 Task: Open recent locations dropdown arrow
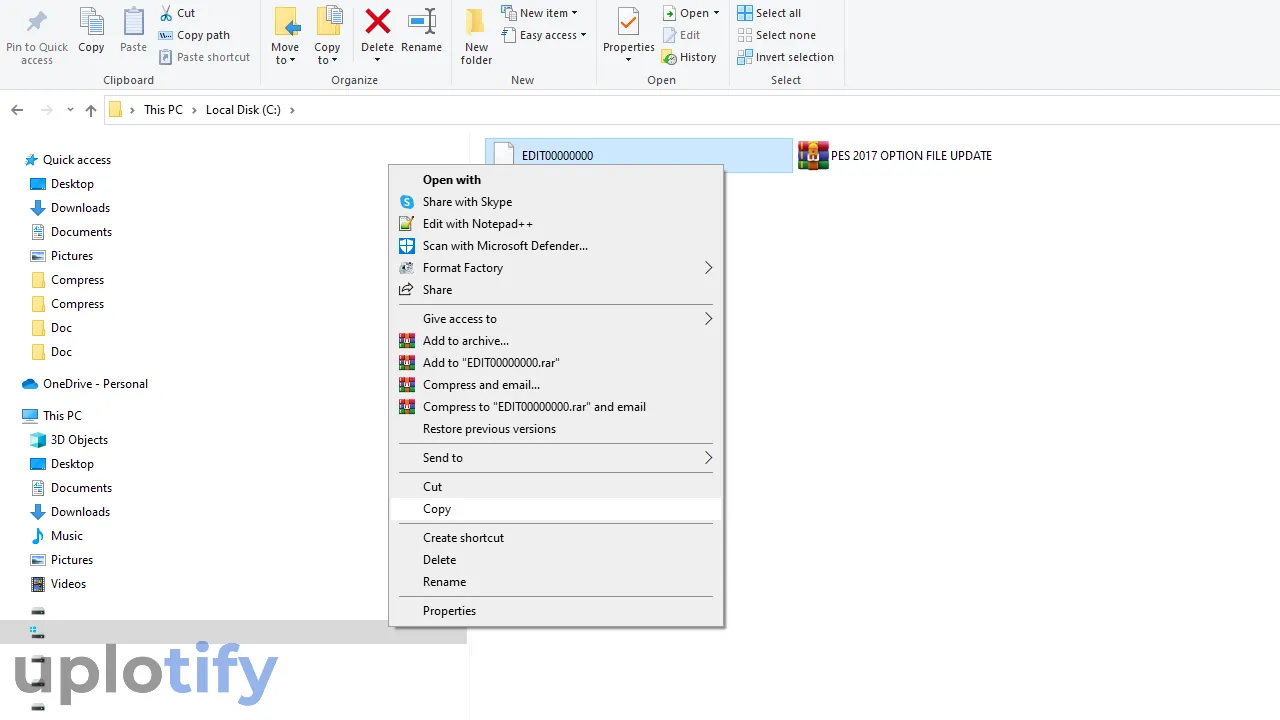(70, 110)
